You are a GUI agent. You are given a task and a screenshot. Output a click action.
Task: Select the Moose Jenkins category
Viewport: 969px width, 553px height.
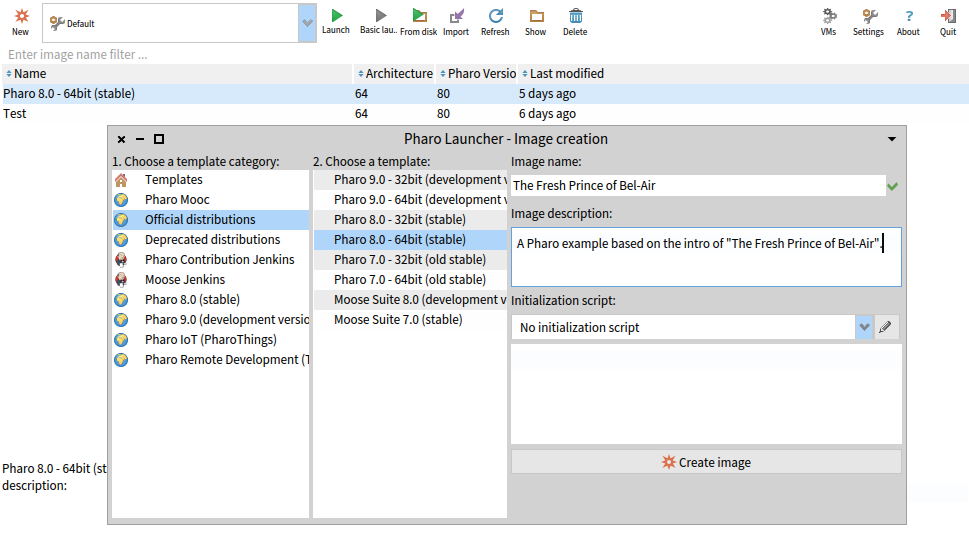[211, 280]
